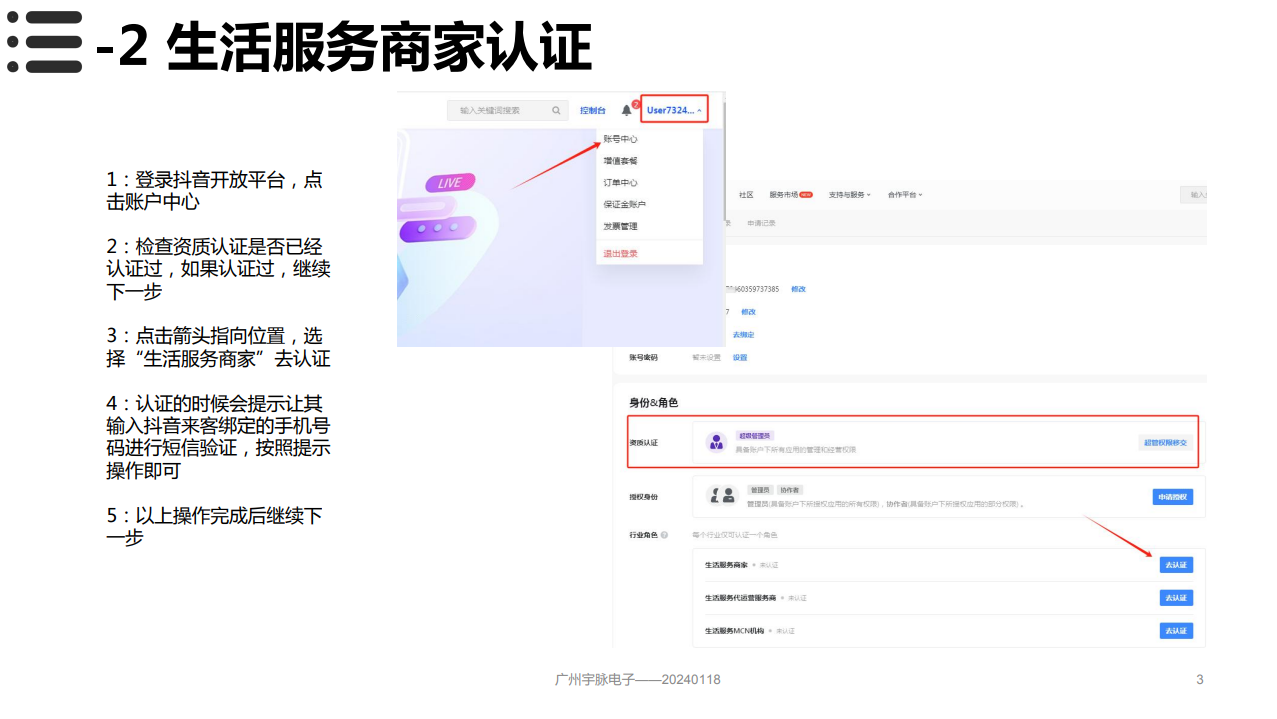The width and height of the screenshot is (1277, 719).
Task: Switch to the 申请记录 tab
Action: pyautogui.click(x=761, y=223)
